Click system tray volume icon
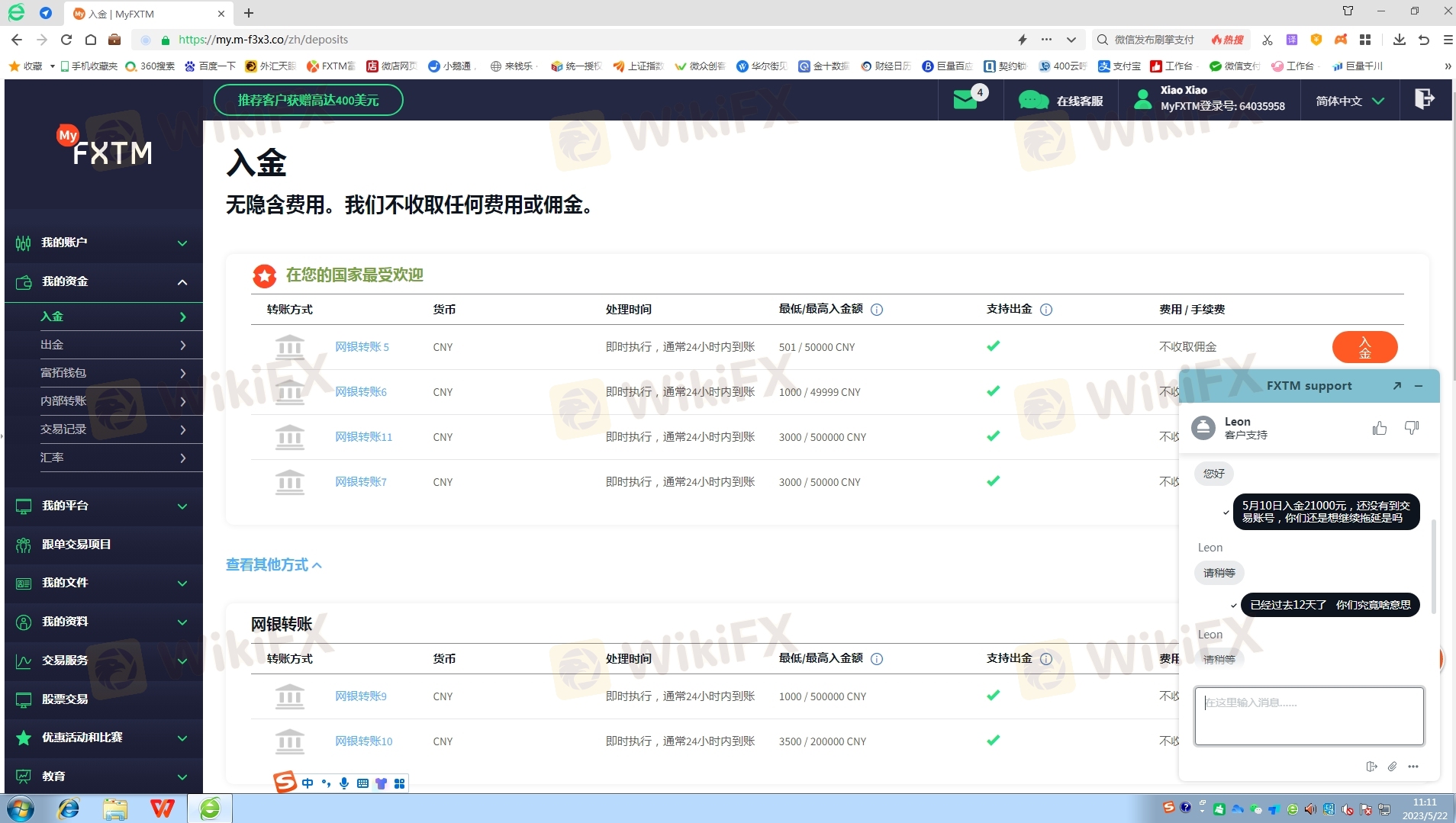 click(x=1310, y=809)
